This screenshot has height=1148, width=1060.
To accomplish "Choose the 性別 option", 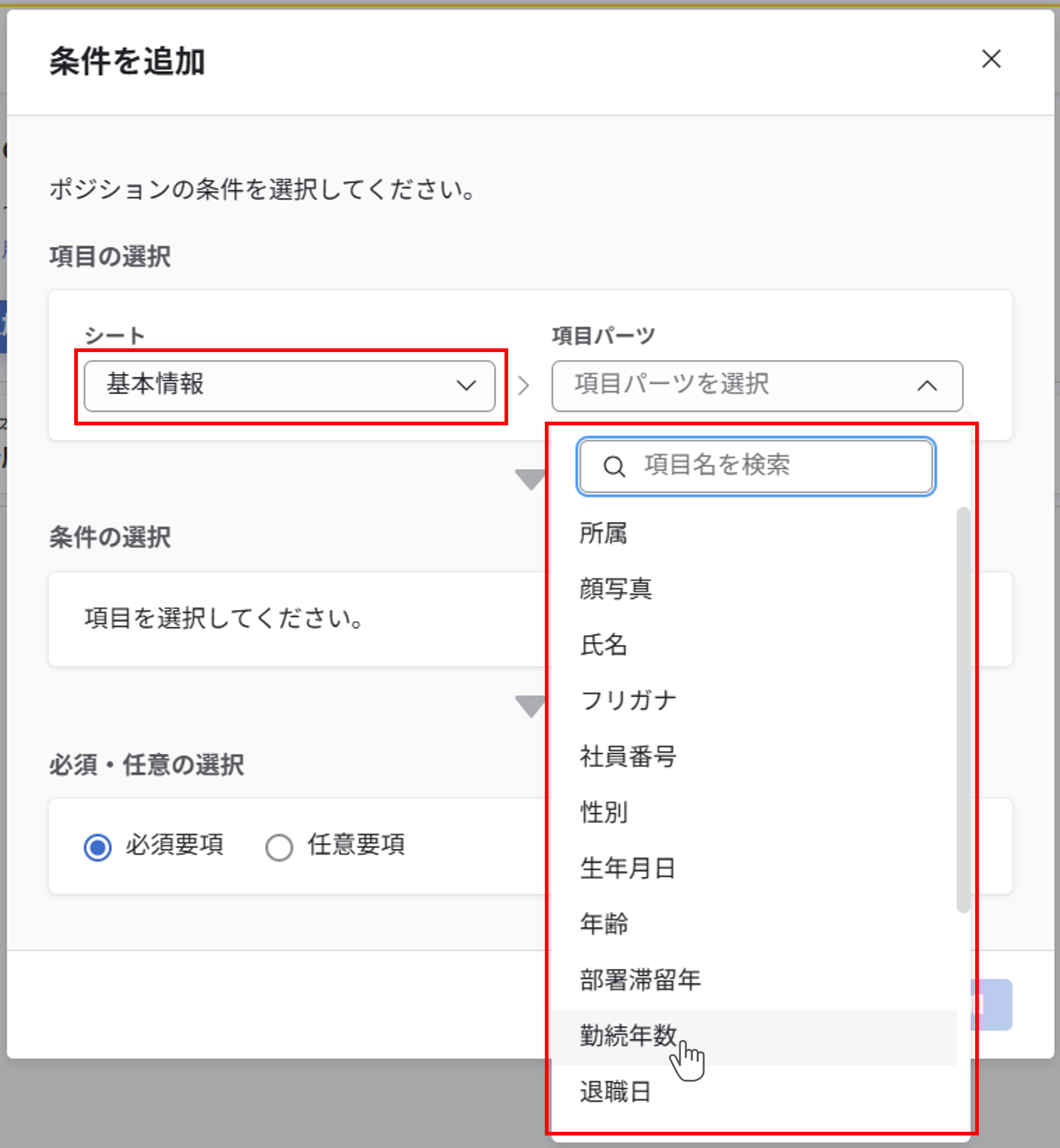I will 603,812.
